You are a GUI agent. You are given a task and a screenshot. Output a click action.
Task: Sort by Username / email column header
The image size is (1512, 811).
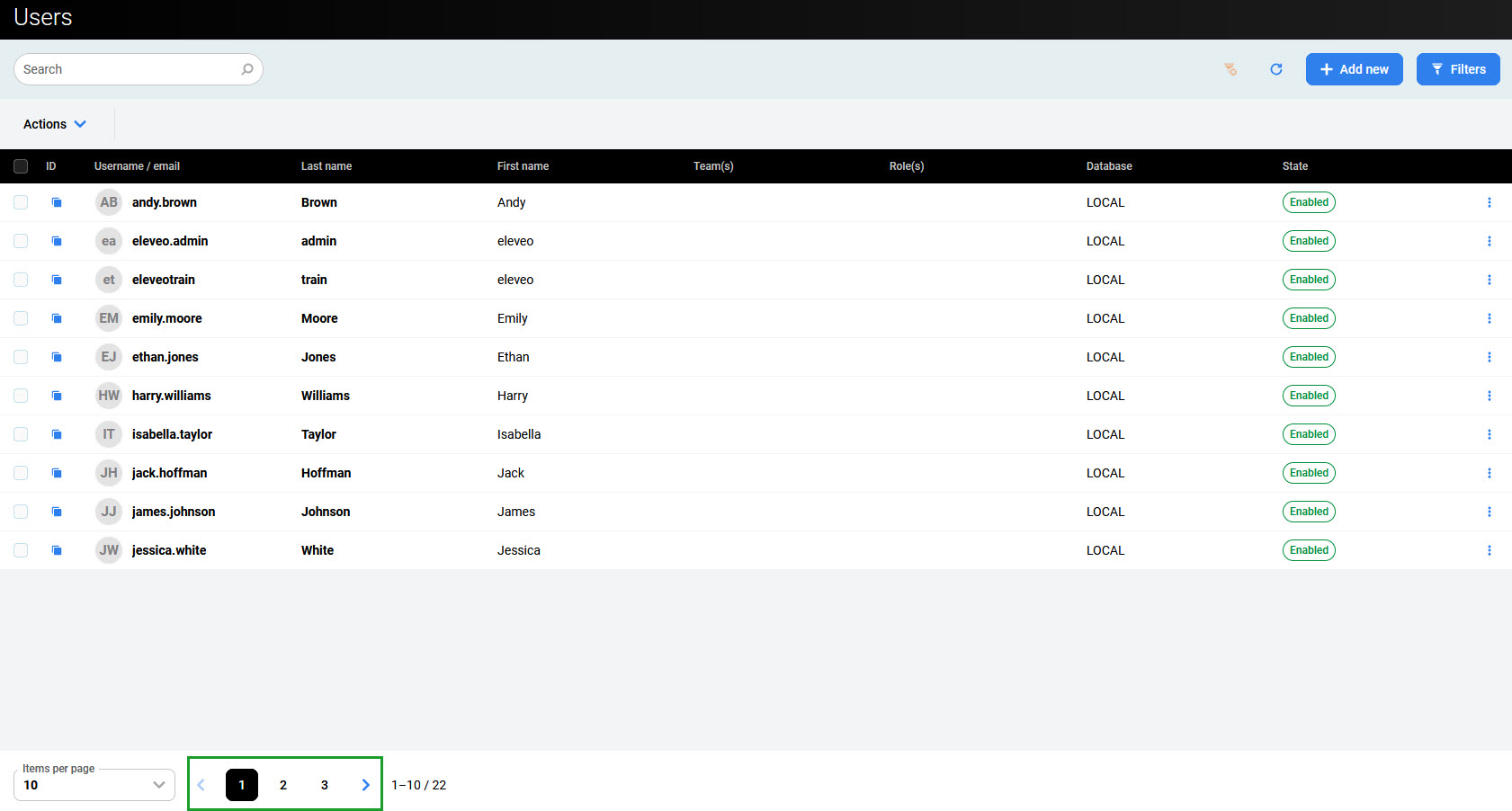point(137,166)
